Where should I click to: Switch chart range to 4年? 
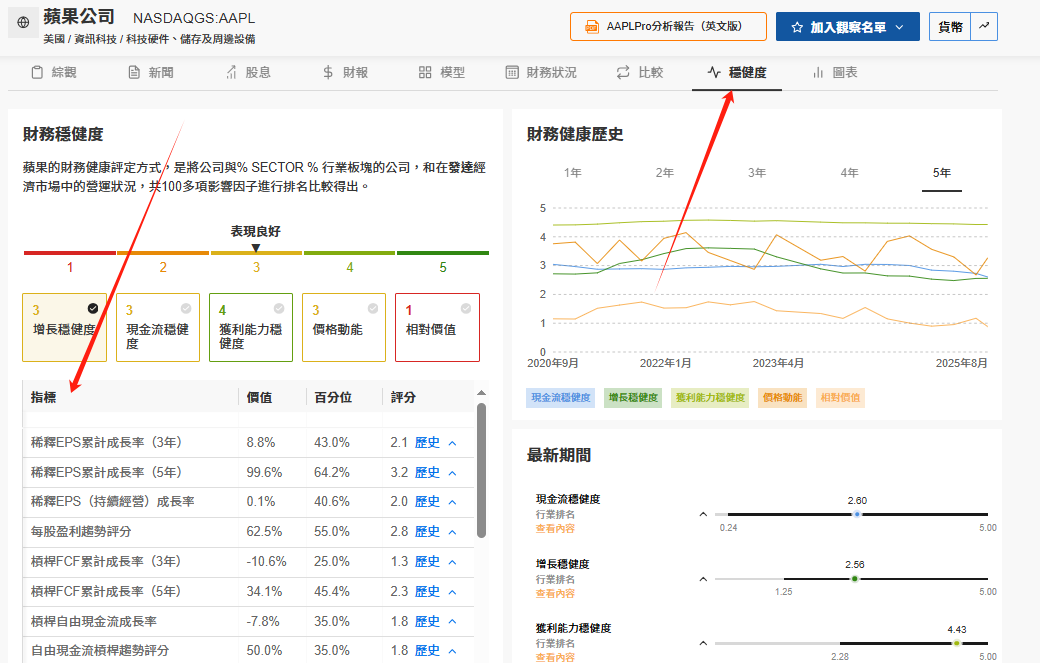(x=849, y=173)
